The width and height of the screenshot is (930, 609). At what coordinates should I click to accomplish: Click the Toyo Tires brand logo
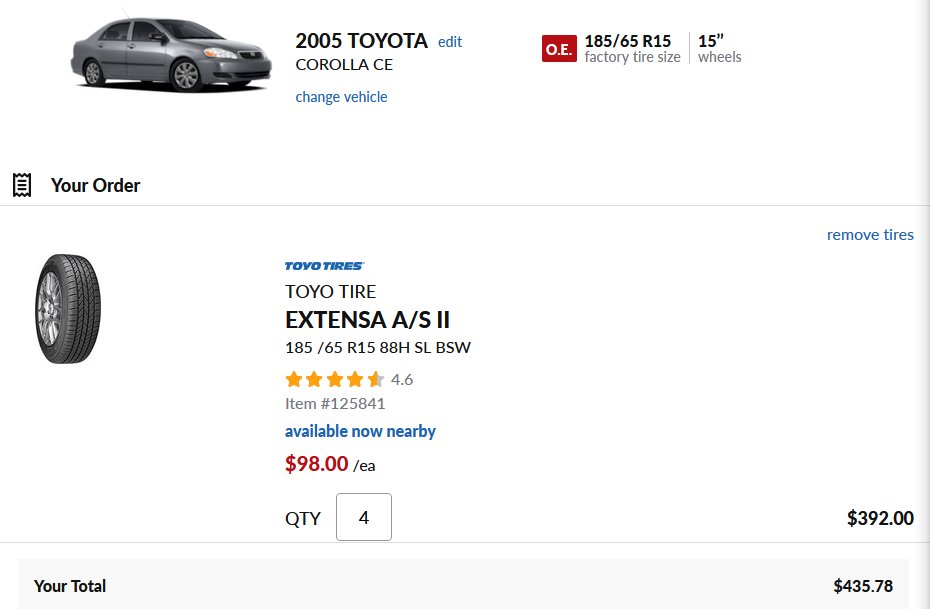324,266
